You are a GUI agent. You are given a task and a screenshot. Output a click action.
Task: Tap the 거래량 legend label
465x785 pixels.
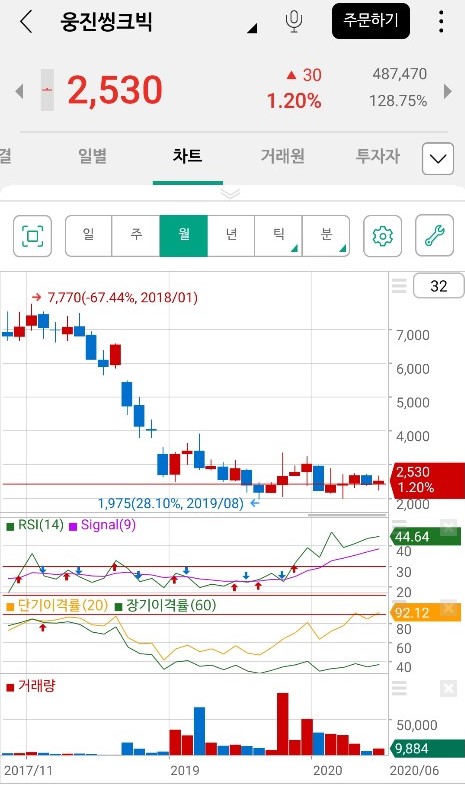point(31,686)
